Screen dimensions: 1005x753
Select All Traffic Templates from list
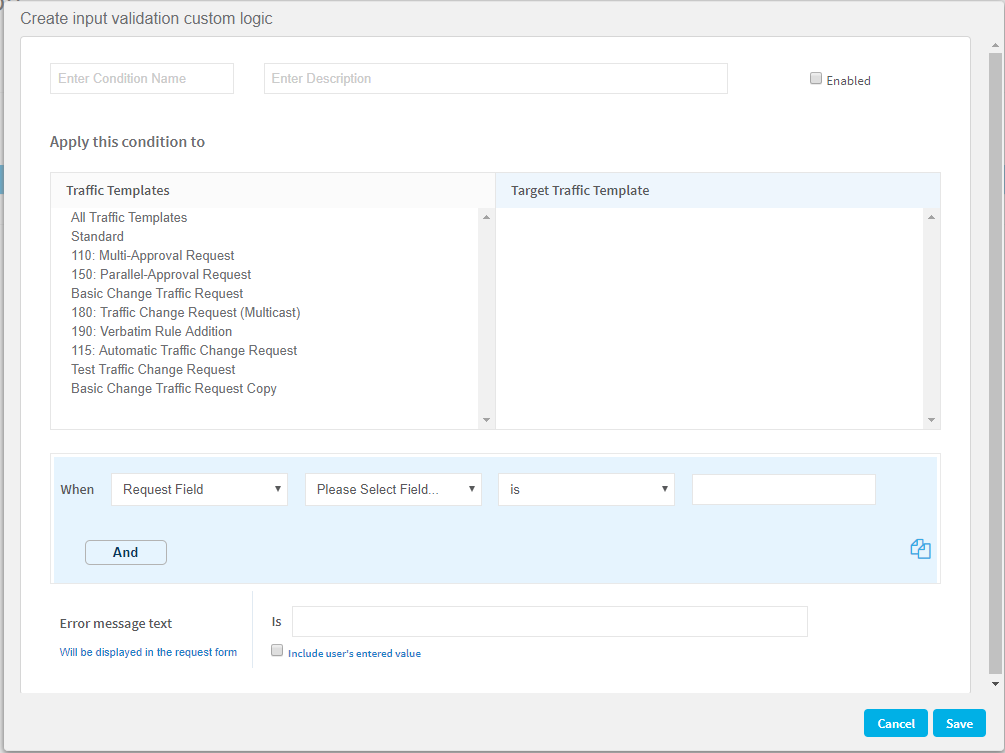tap(129, 217)
